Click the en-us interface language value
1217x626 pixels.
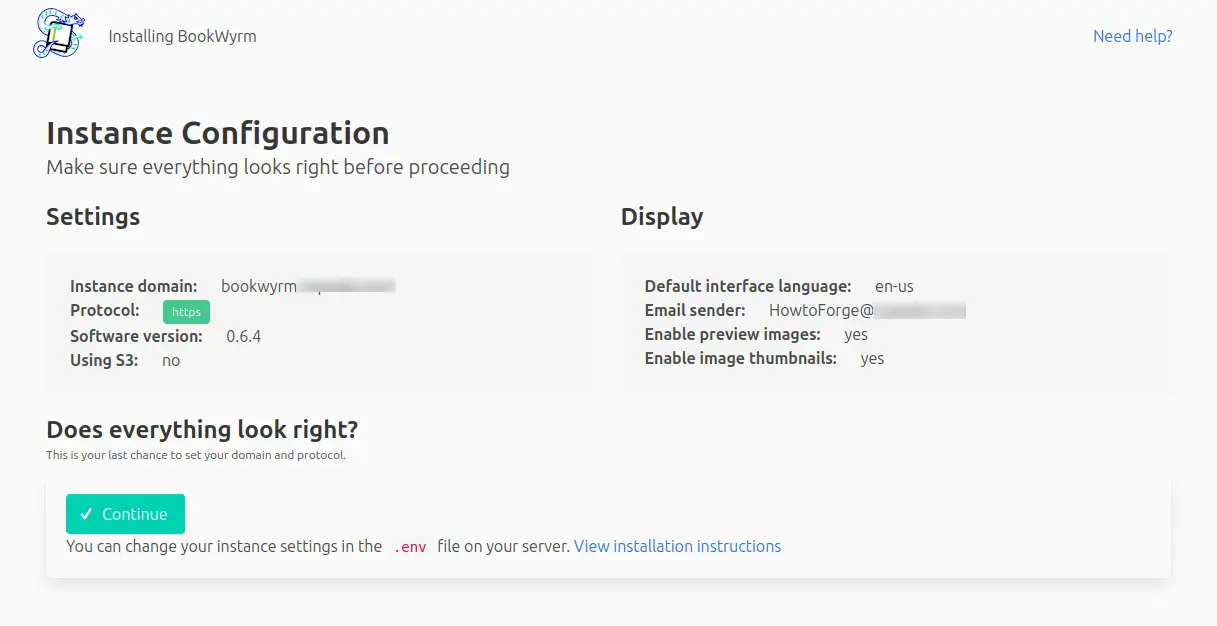[x=894, y=286]
